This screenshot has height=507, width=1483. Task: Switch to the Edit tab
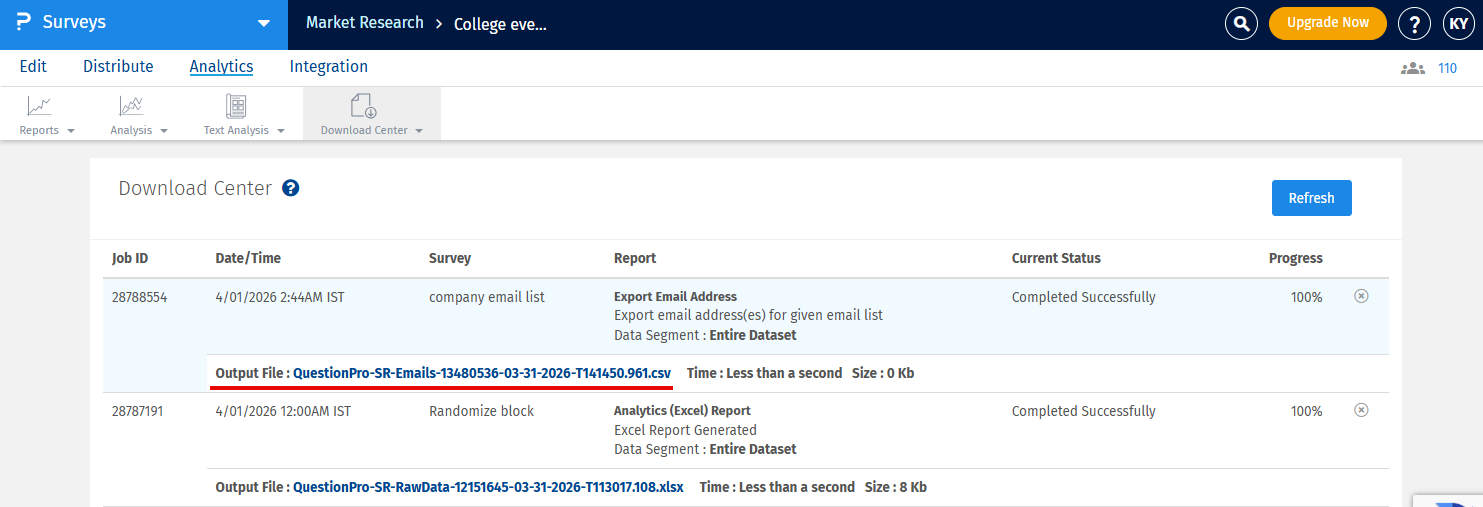click(33, 67)
